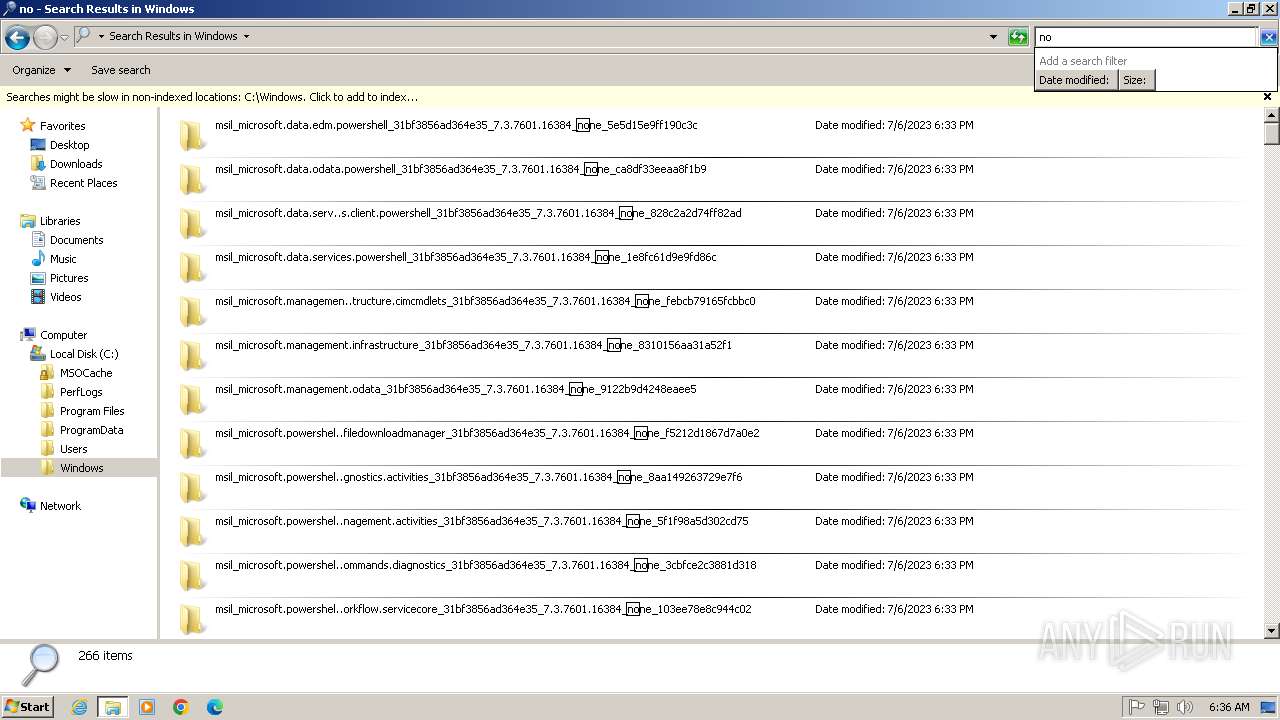
Task: Open the Videos library
Action: (65, 297)
